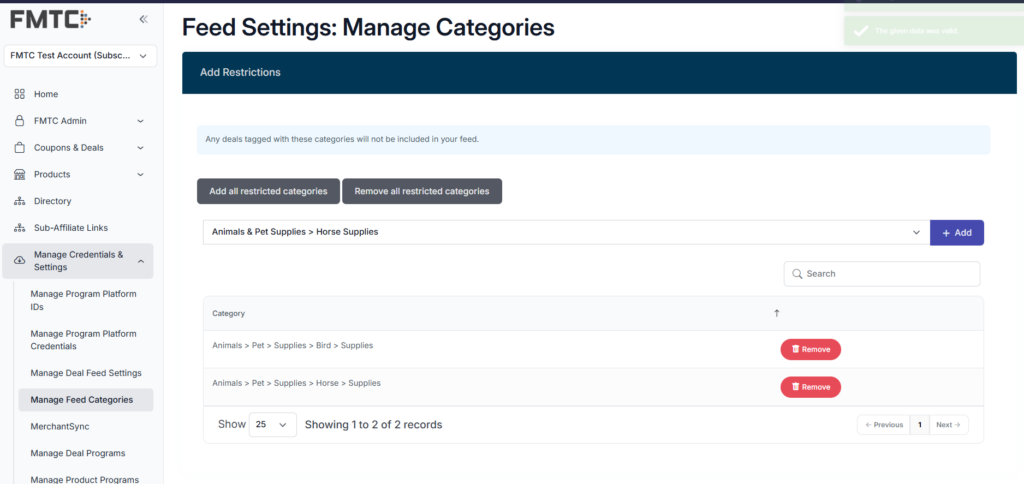Click the Sub-Affiliate Links icon
Image resolution: width=1024 pixels, height=484 pixels.
[x=19, y=228]
